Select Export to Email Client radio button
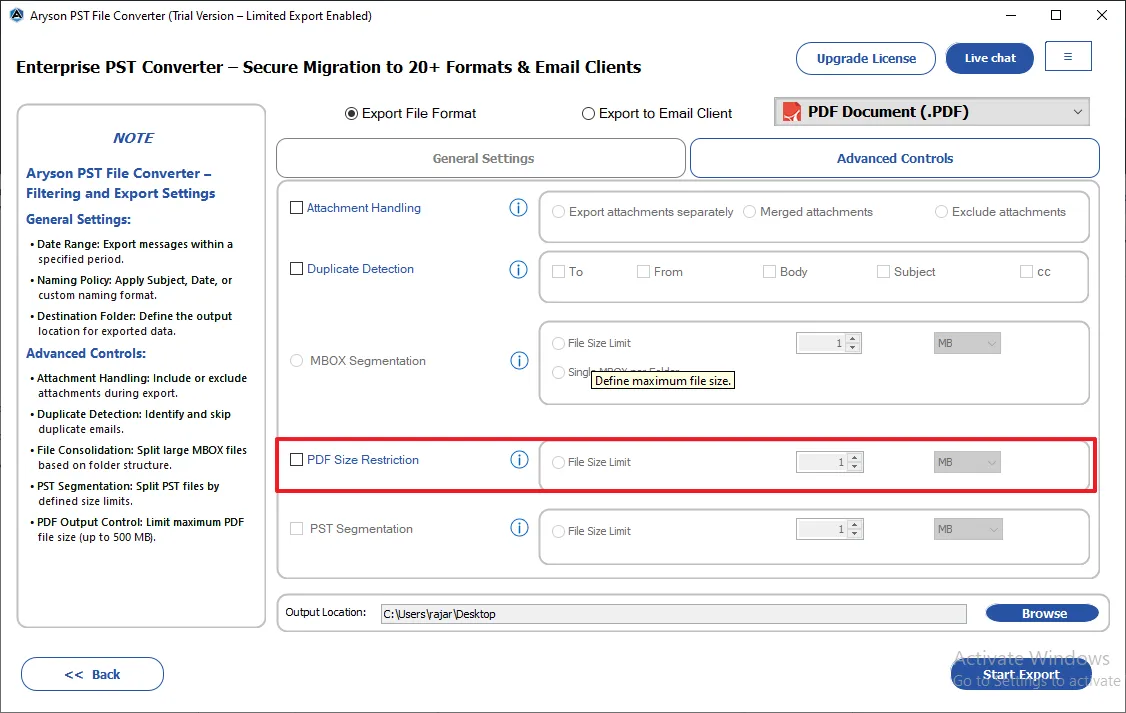The width and height of the screenshot is (1126, 713). (588, 113)
